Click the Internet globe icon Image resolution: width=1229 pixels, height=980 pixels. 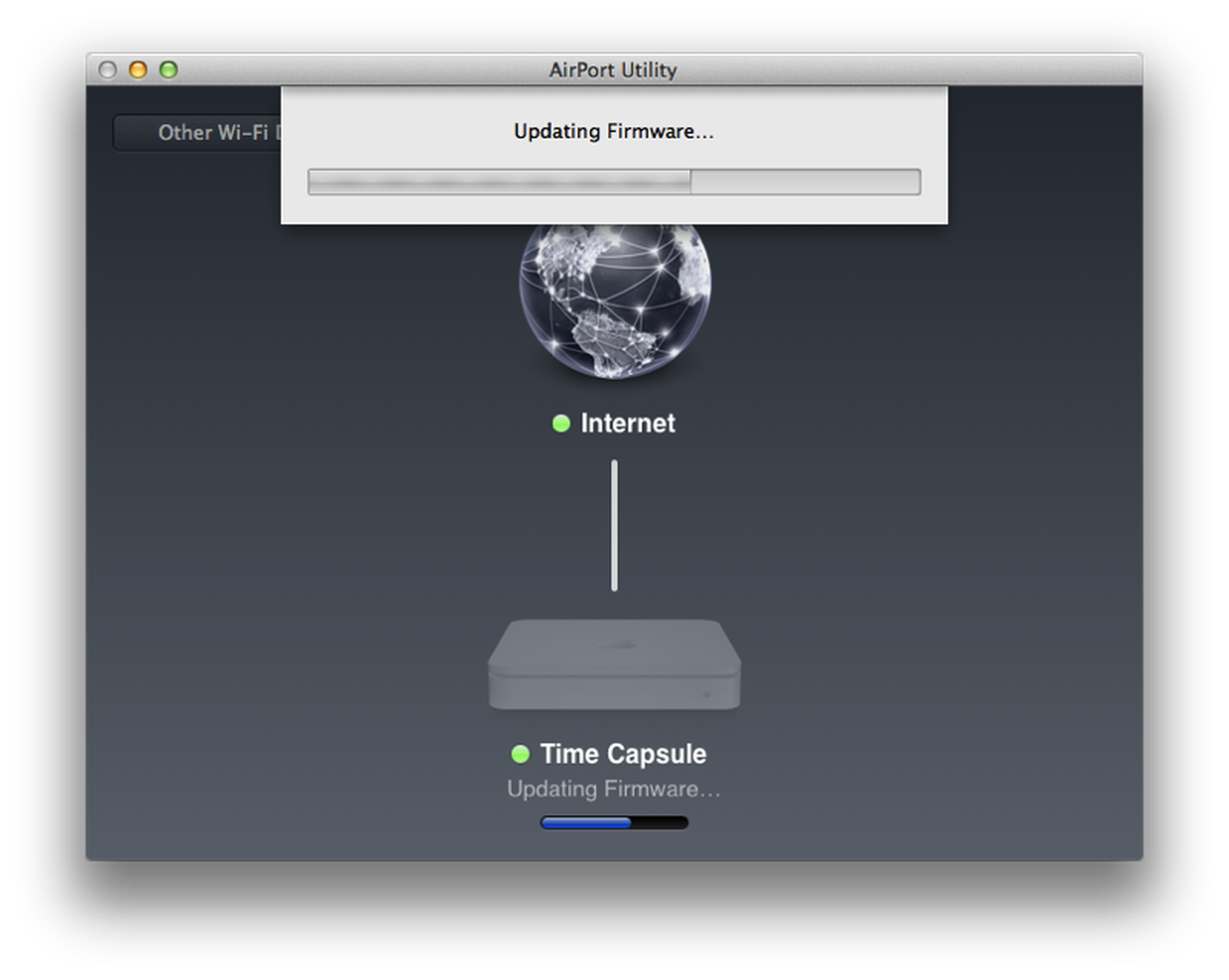(x=614, y=301)
